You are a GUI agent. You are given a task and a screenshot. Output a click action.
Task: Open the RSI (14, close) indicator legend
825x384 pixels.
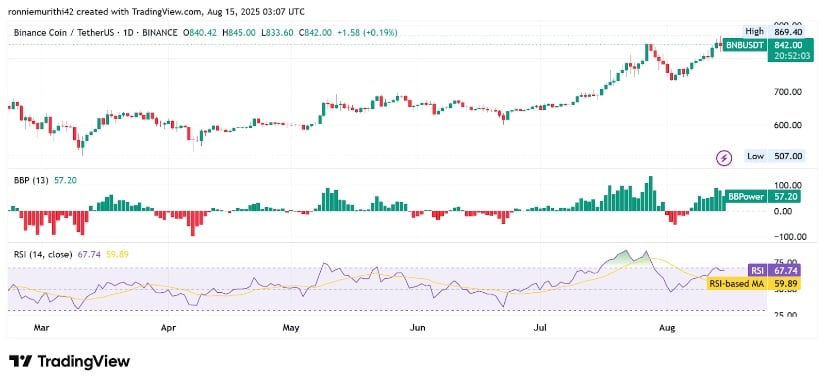click(x=42, y=254)
